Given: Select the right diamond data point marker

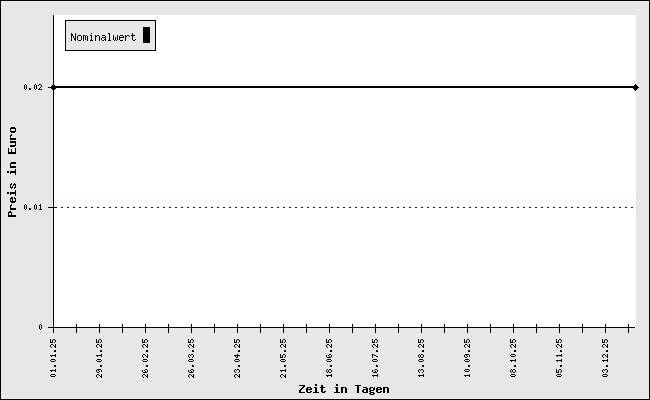Looking at the screenshot, I should point(636,88).
